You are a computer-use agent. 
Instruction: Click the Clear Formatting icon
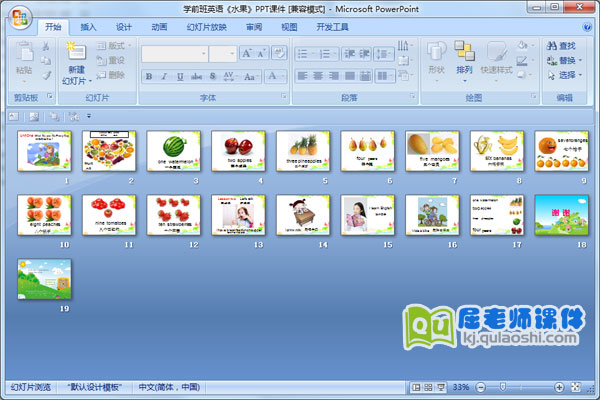(x=279, y=53)
